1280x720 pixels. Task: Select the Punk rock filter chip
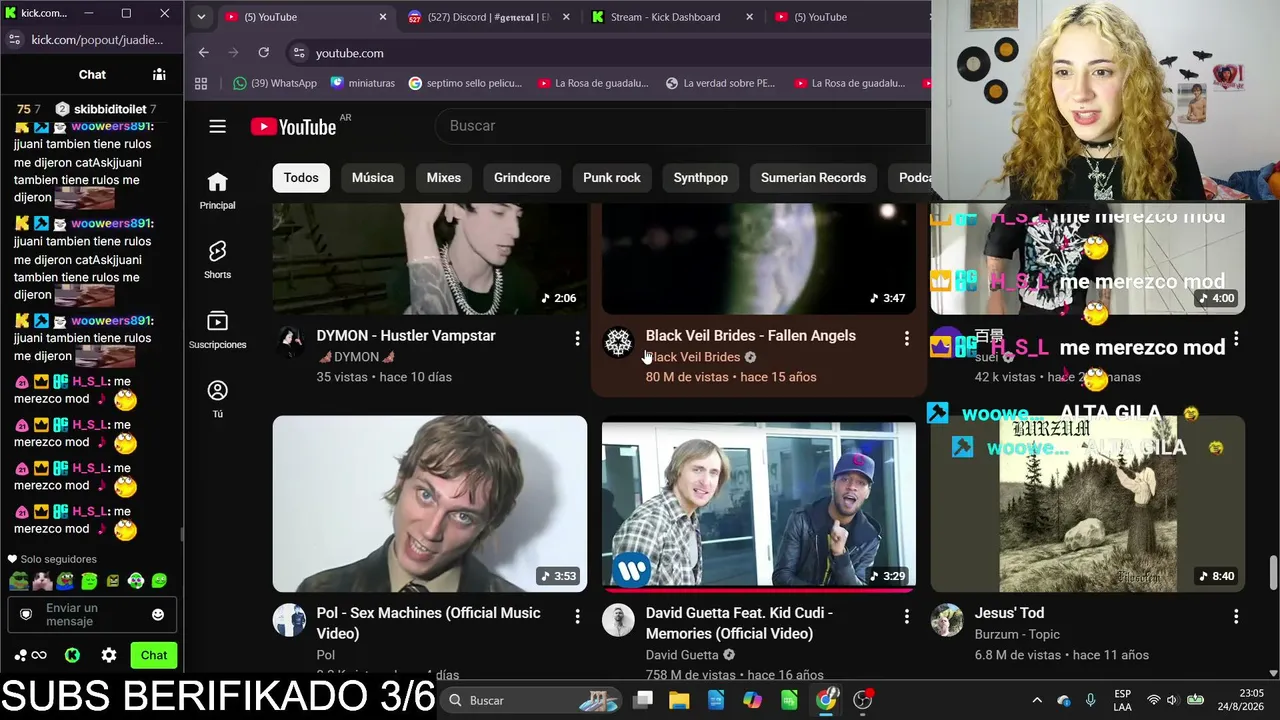[x=612, y=178]
